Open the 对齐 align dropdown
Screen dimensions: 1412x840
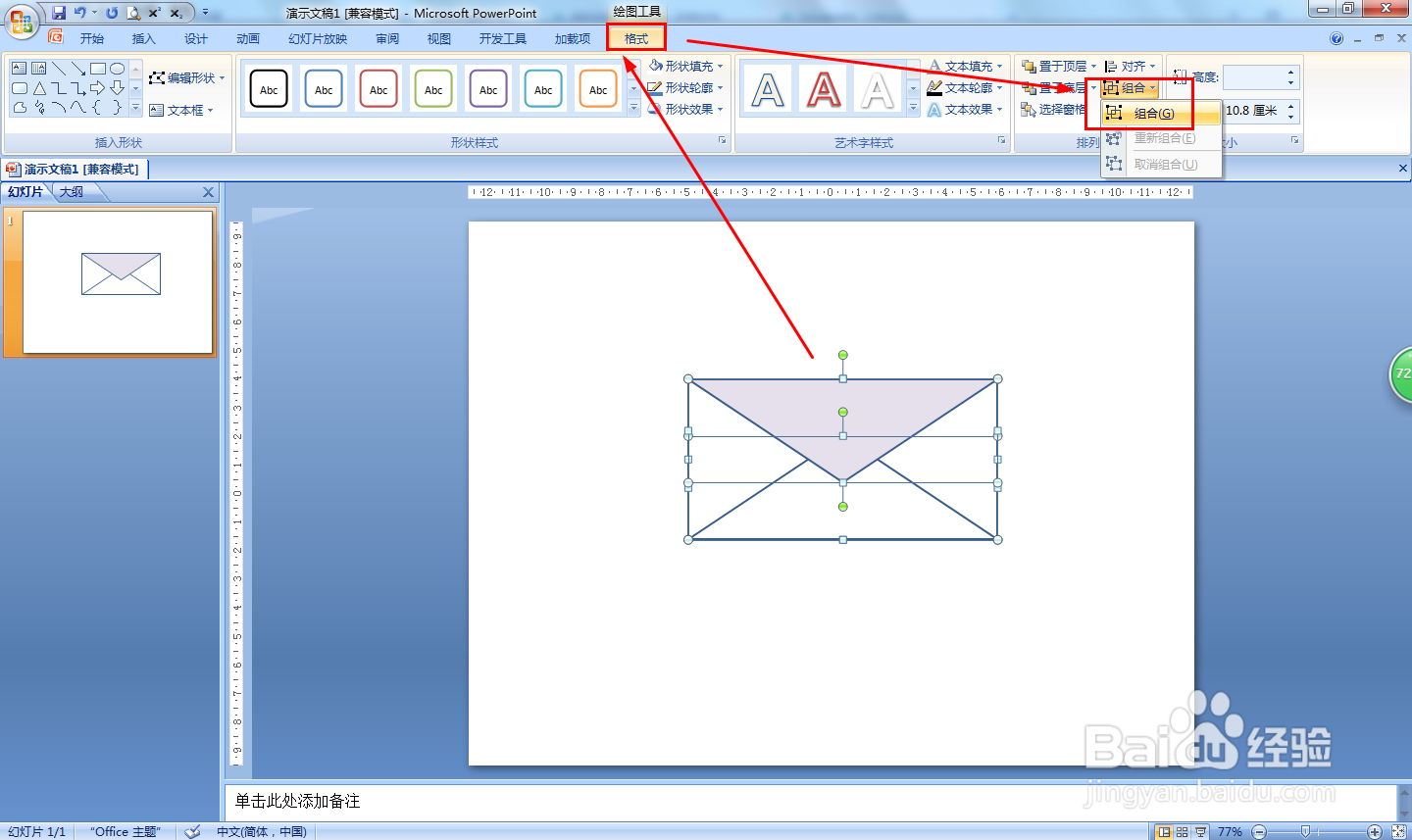1131,66
